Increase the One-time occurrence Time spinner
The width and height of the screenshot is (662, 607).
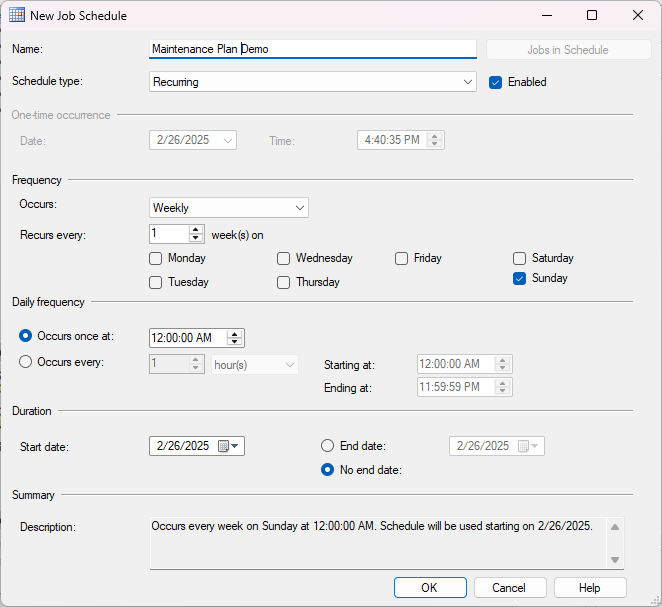tap(434, 136)
